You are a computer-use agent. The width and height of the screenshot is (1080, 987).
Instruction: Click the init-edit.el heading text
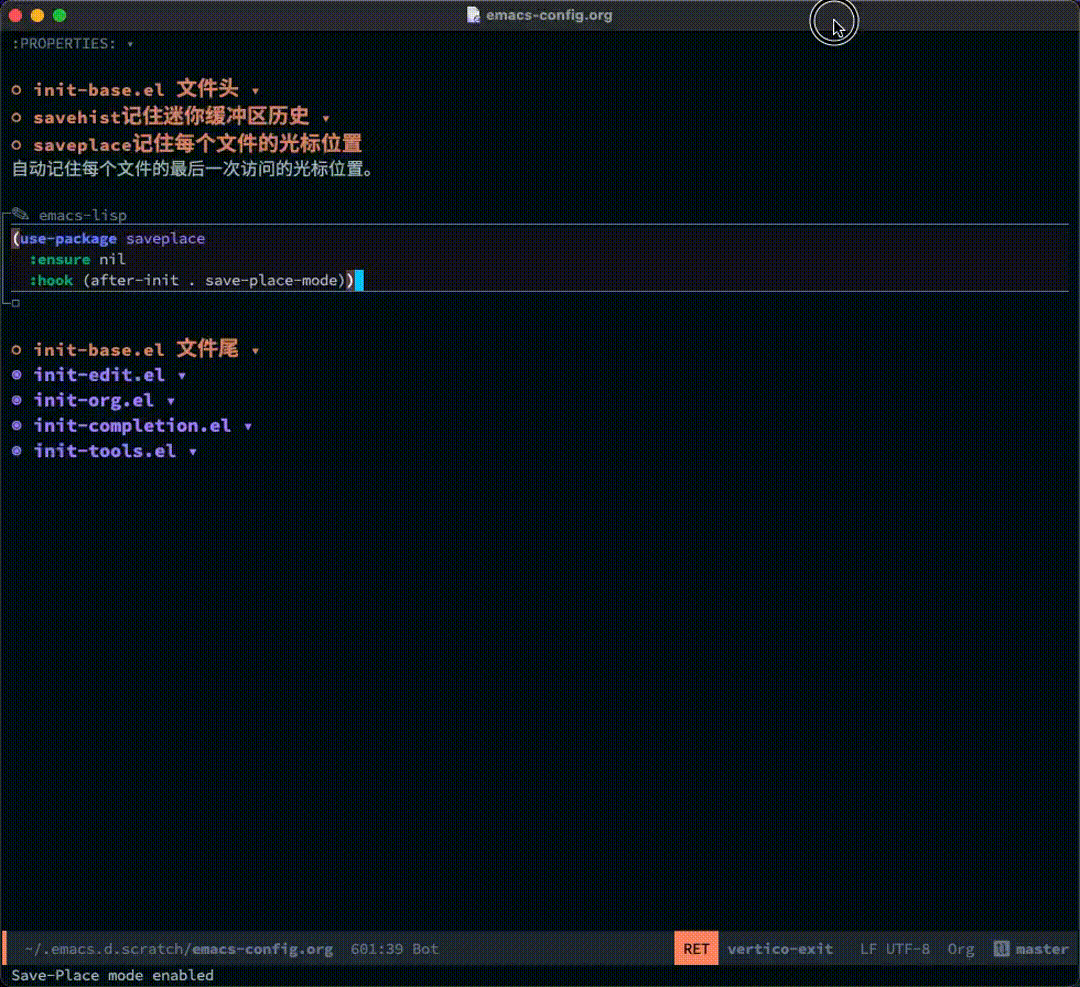(99, 375)
